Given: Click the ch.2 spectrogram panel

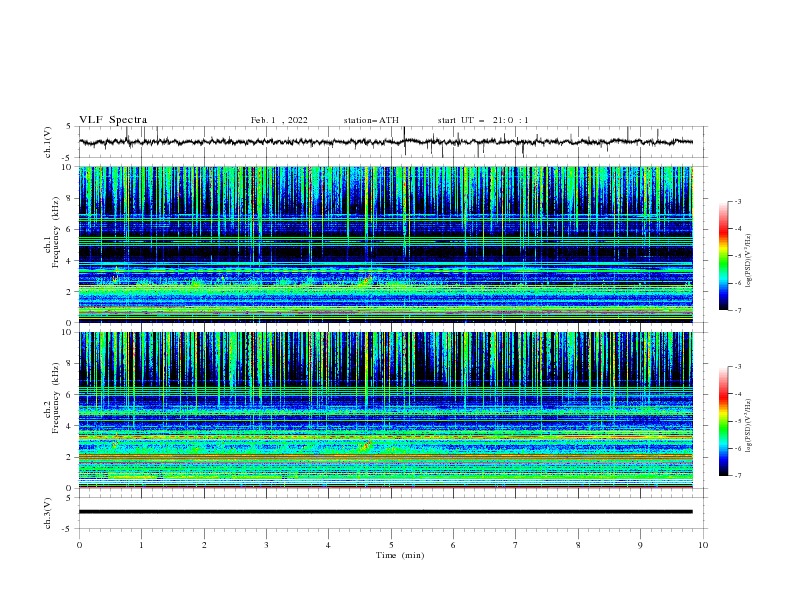Looking at the screenshot, I should coord(386,410).
